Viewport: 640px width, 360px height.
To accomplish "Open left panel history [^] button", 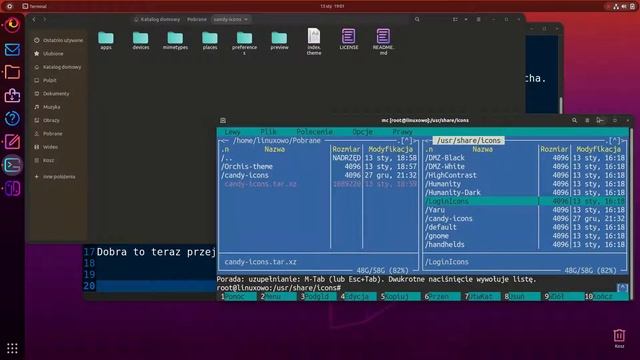I will click(406, 140).
